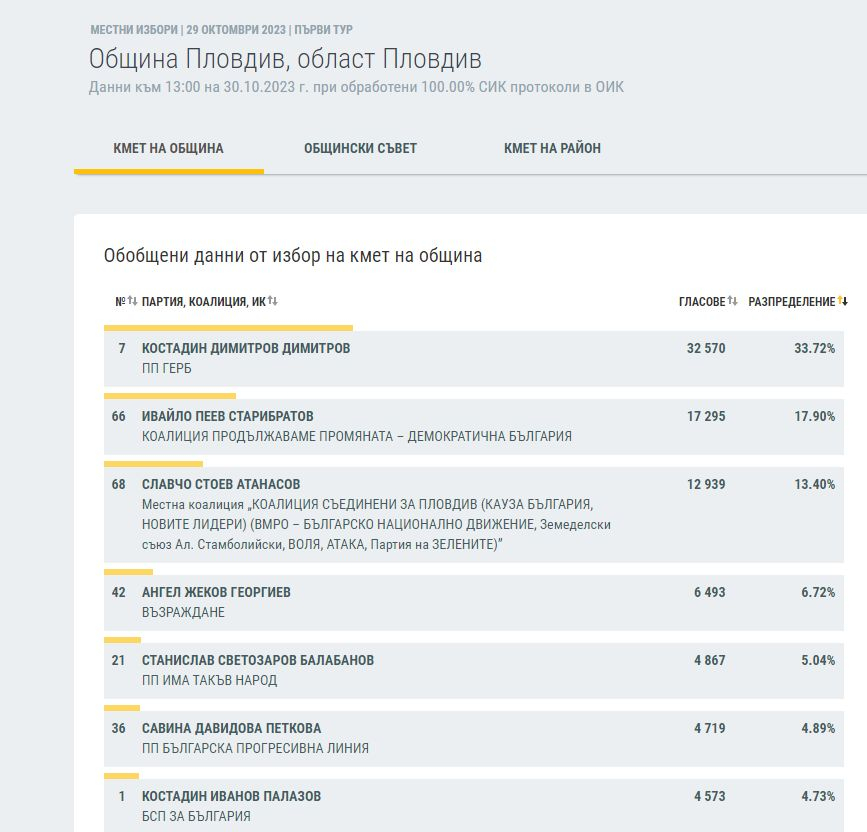Viewport: 867px width, 832px height.
Task: Click ballot number 66 in Старибратов row
Action: (x=118, y=416)
